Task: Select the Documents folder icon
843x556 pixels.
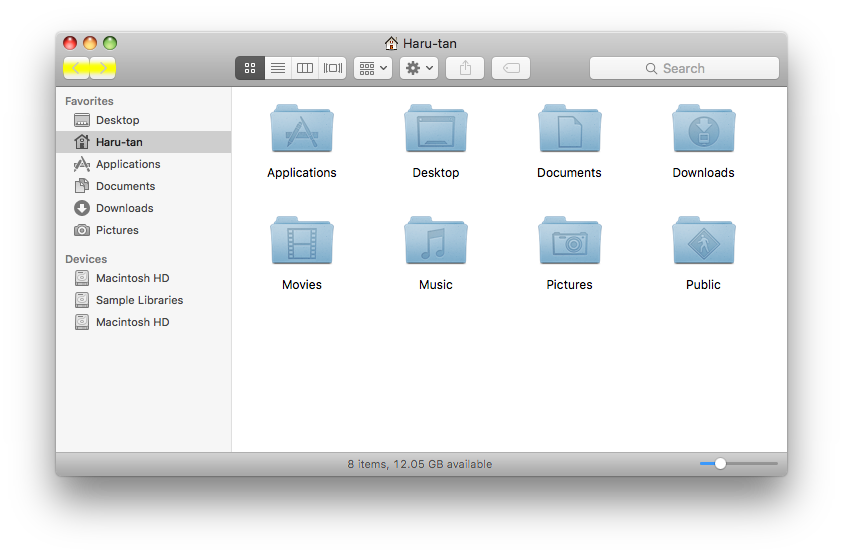Action: coord(570,129)
